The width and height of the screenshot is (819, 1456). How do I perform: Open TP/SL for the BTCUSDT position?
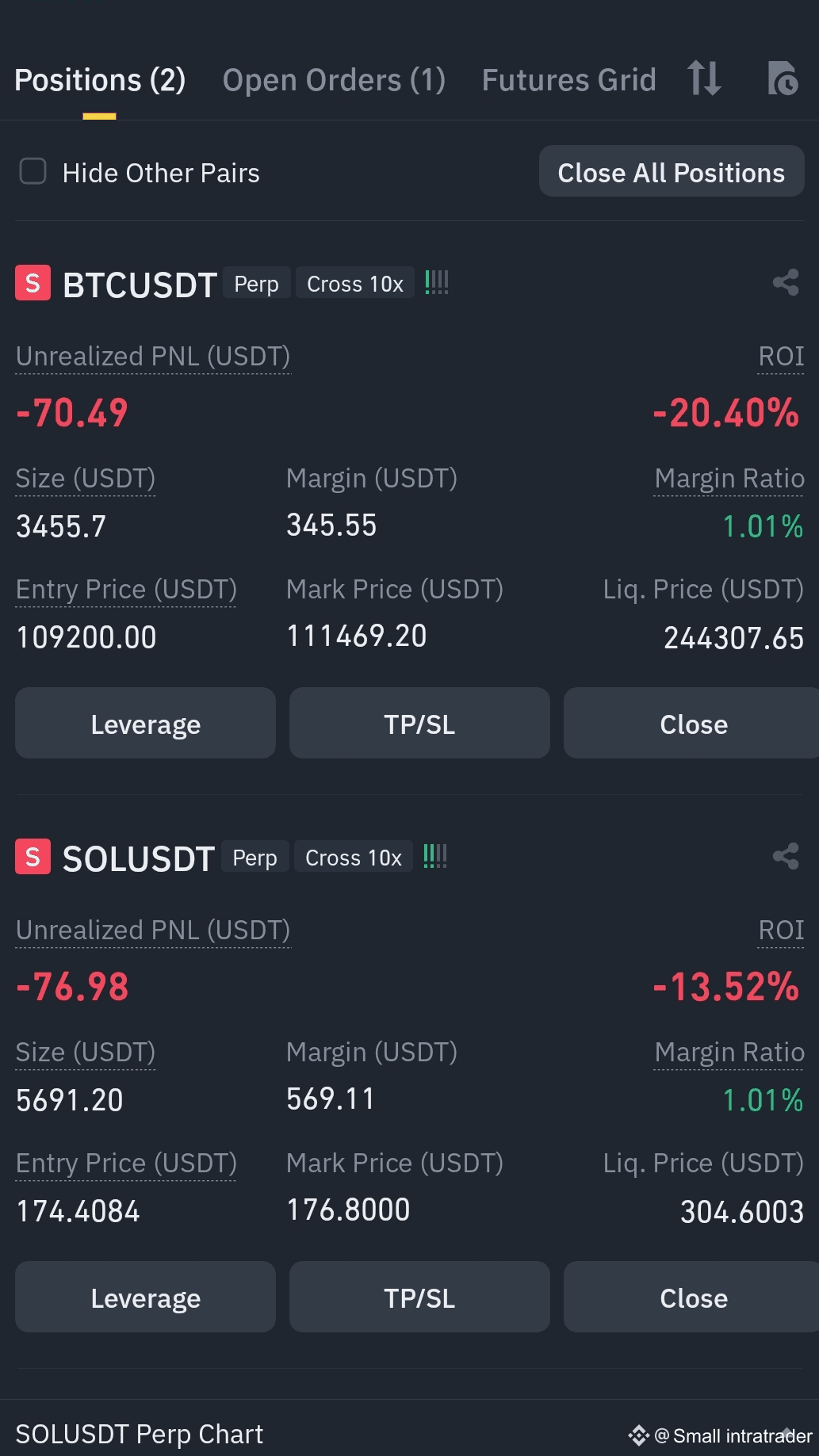click(x=419, y=724)
